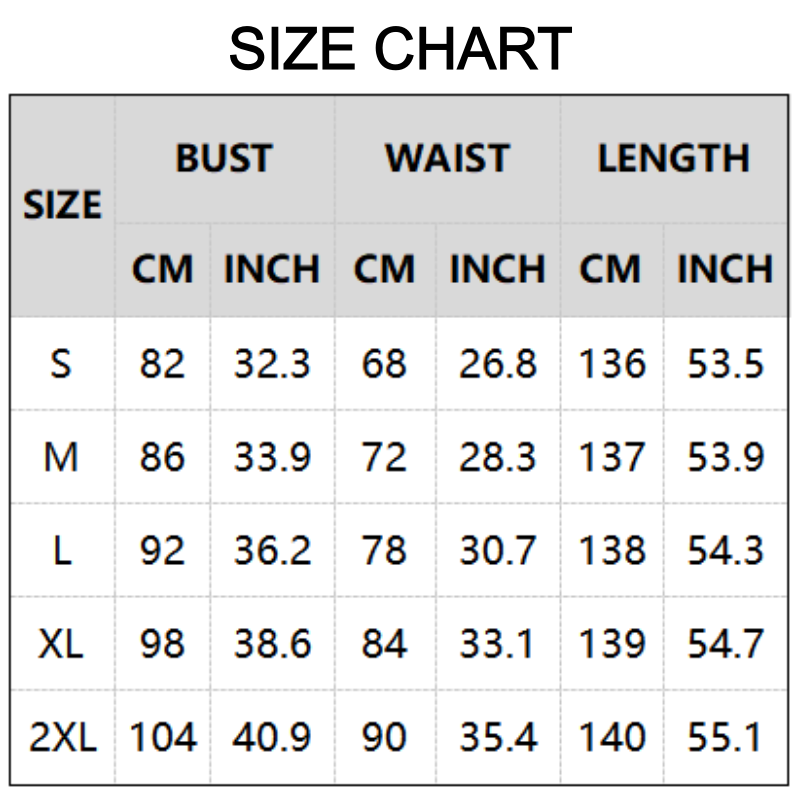Click the INCH subheader under WAIST

497,270
